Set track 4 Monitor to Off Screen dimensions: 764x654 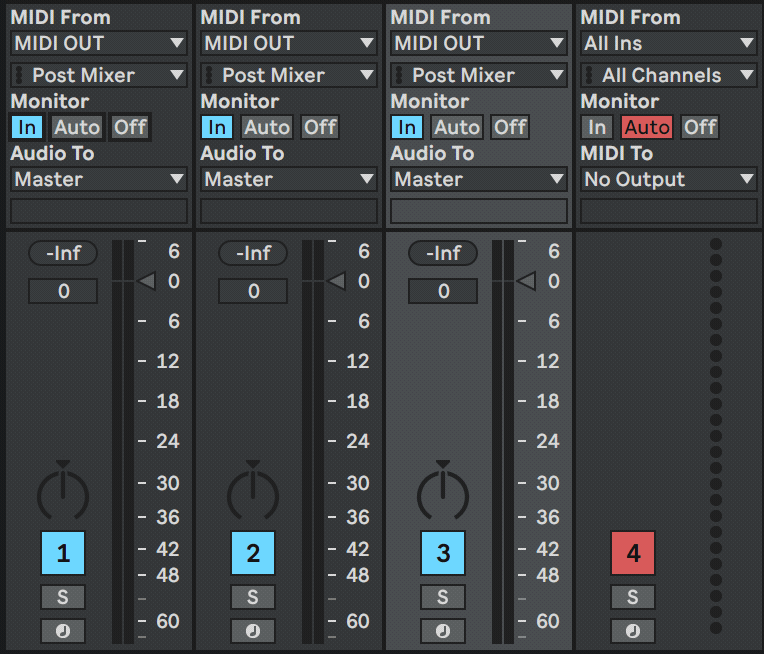pos(700,127)
